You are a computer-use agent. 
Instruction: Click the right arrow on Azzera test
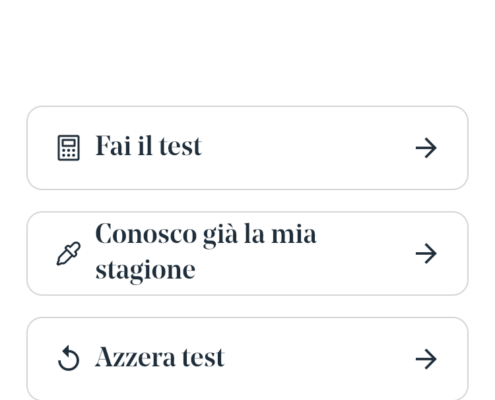click(x=426, y=359)
